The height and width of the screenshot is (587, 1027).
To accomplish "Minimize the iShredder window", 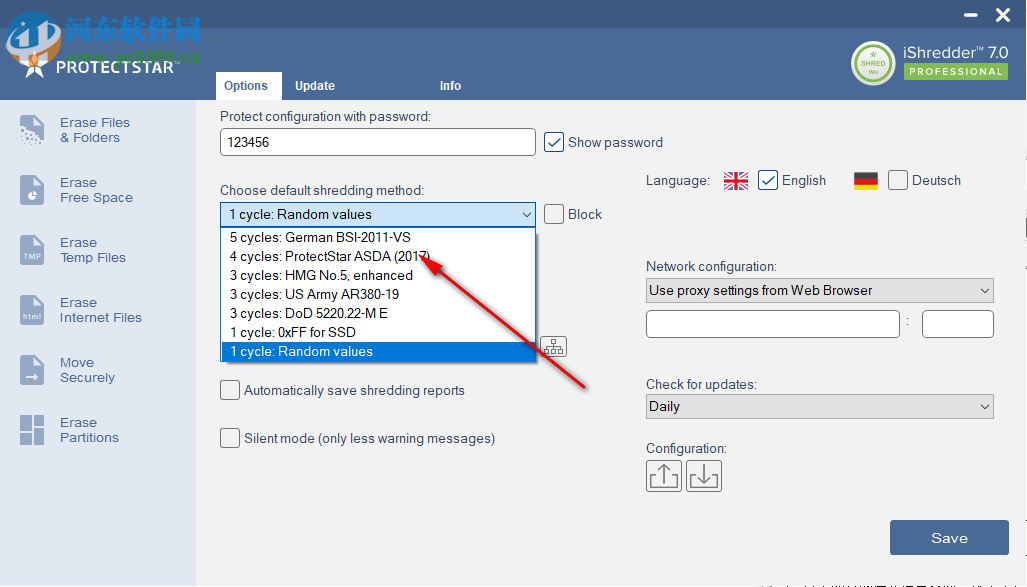I will (x=971, y=14).
